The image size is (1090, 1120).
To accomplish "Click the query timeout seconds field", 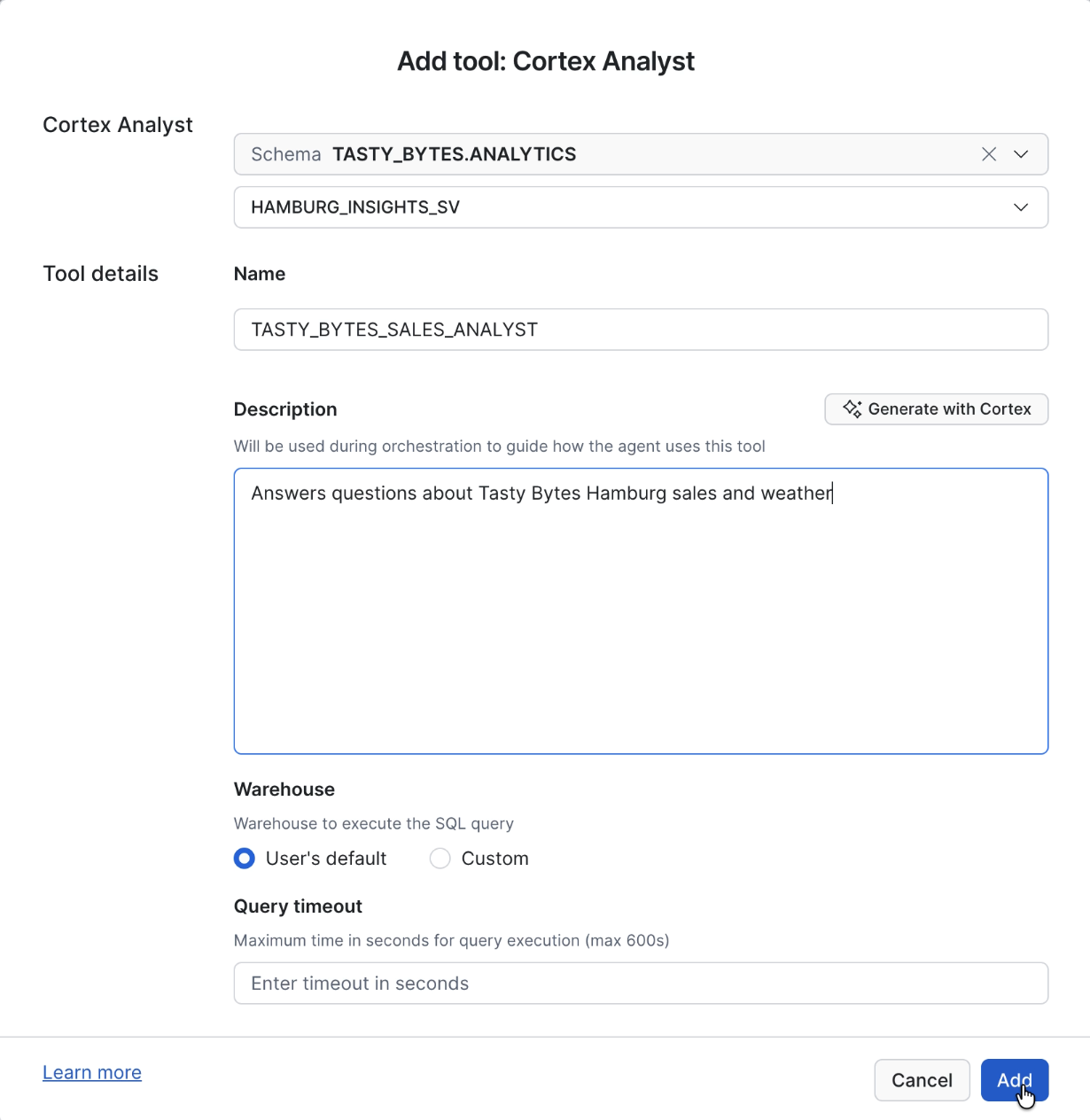I will pyautogui.click(x=641, y=984).
